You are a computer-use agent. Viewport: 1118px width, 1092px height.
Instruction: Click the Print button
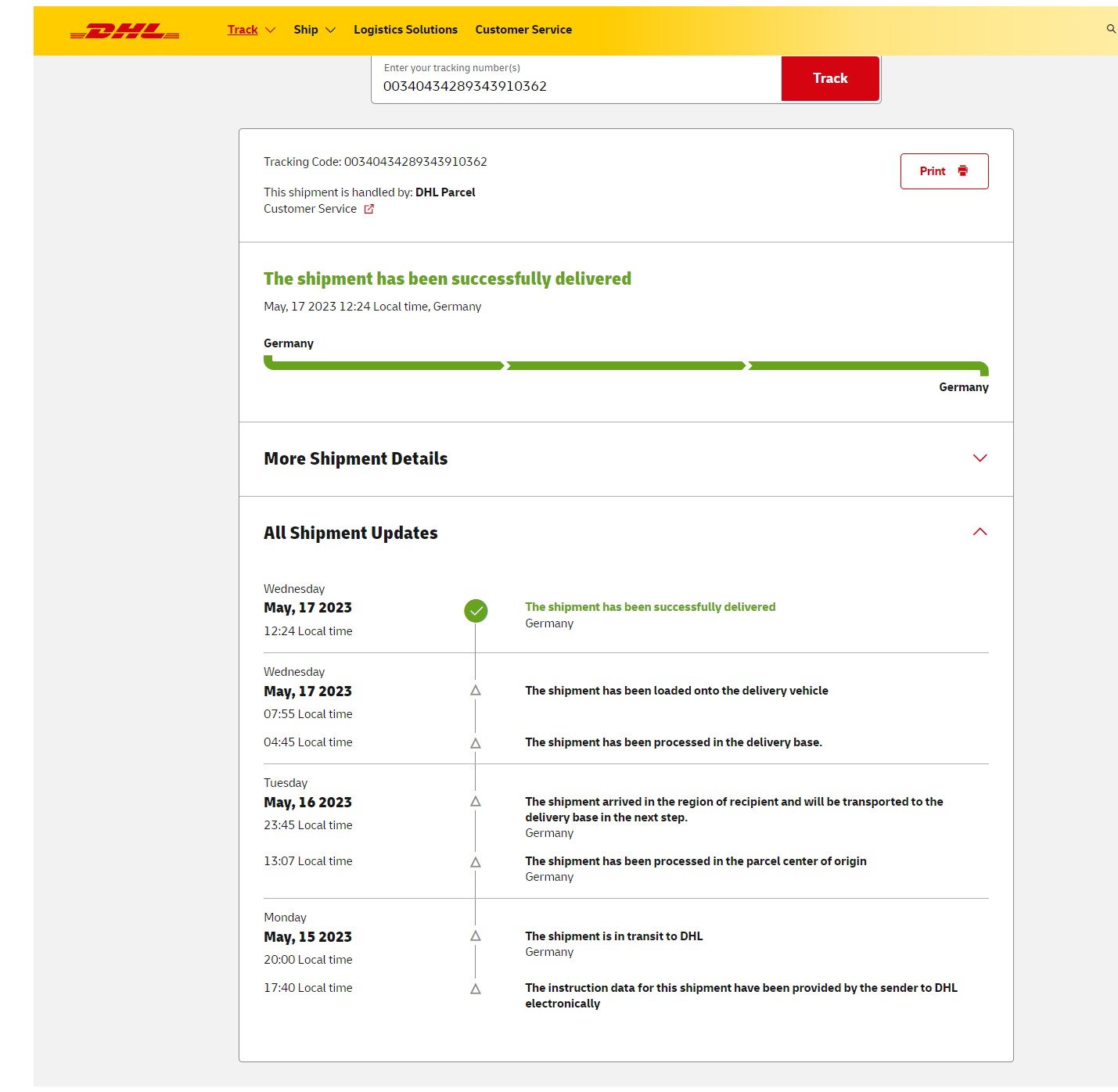pyautogui.click(x=944, y=171)
